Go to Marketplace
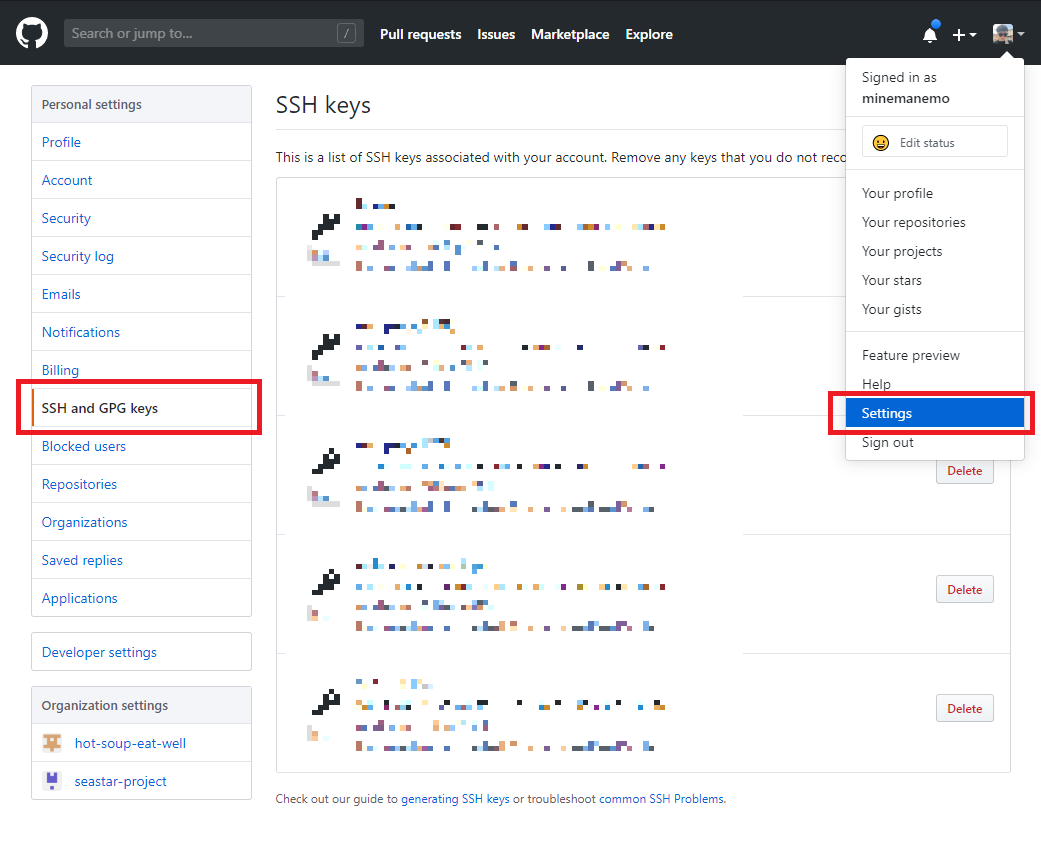The height and width of the screenshot is (845, 1041). [x=570, y=35]
